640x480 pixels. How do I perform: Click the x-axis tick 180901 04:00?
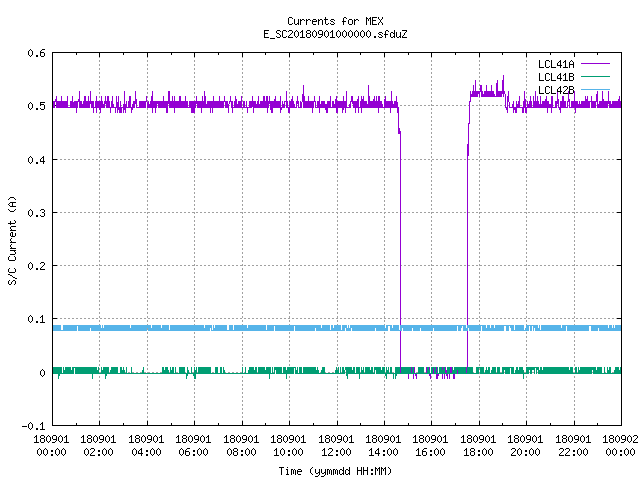146,446
